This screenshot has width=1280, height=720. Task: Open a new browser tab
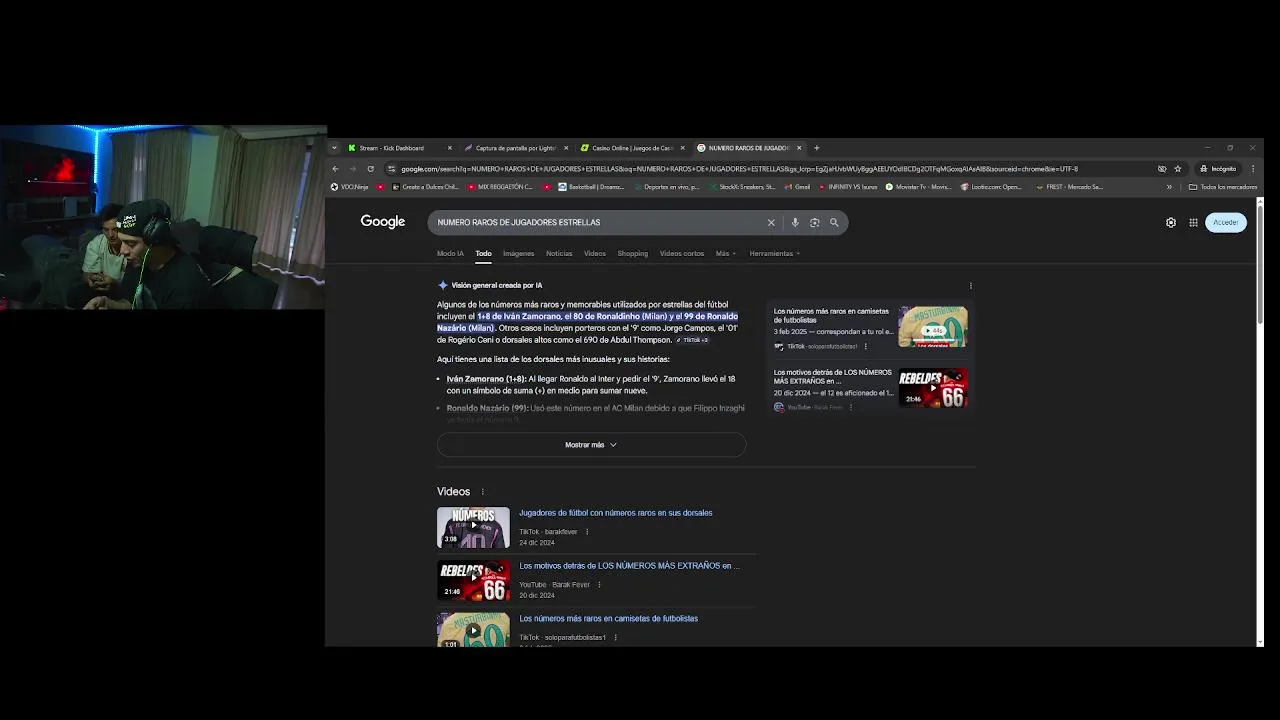coord(816,148)
